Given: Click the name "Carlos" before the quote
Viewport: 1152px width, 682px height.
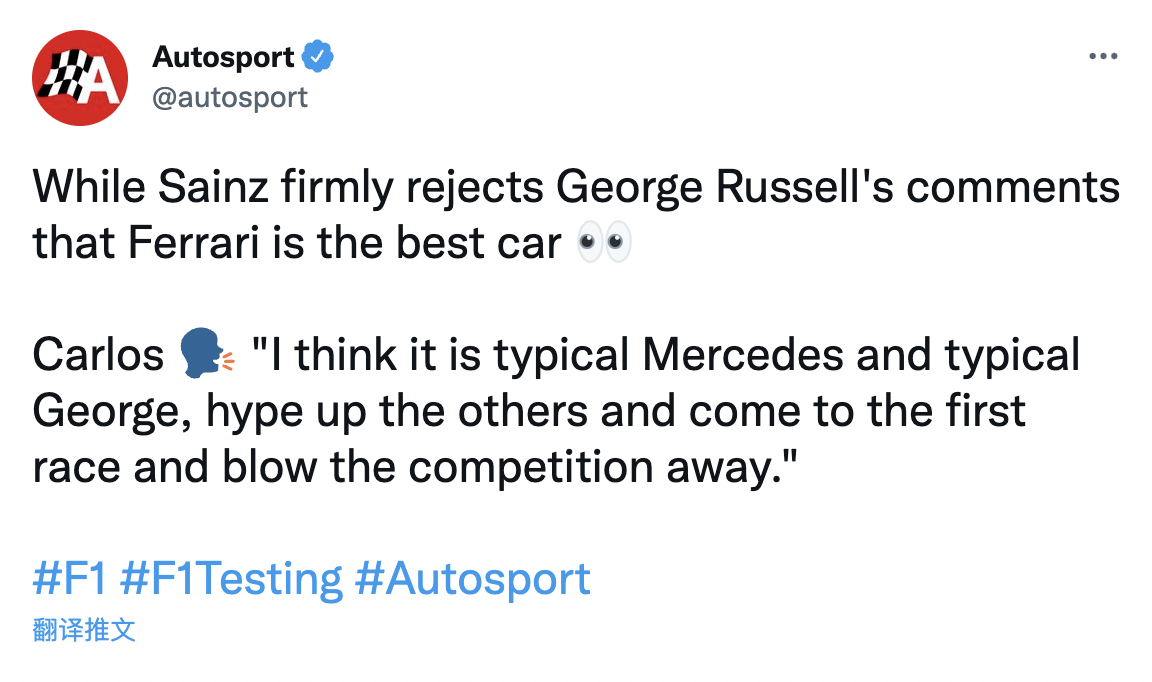Looking at the screenshot, I should [98, 355].
